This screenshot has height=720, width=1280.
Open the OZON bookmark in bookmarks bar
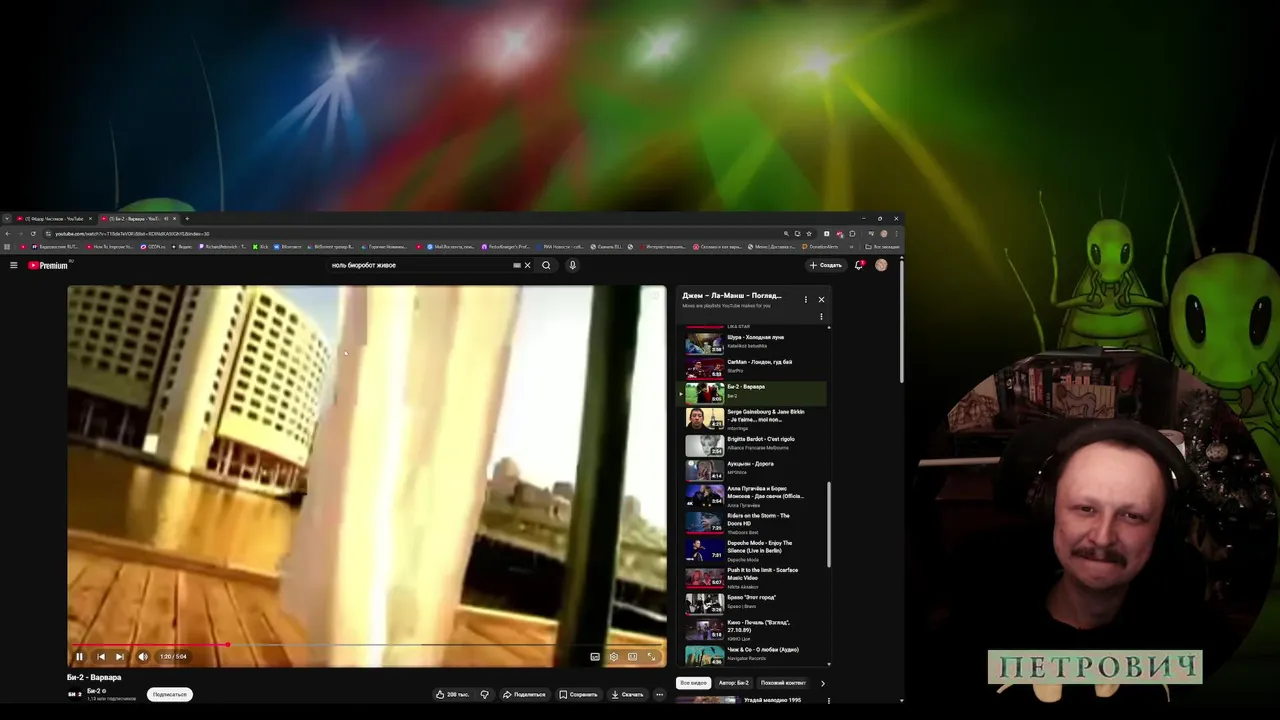pos(154,246)
